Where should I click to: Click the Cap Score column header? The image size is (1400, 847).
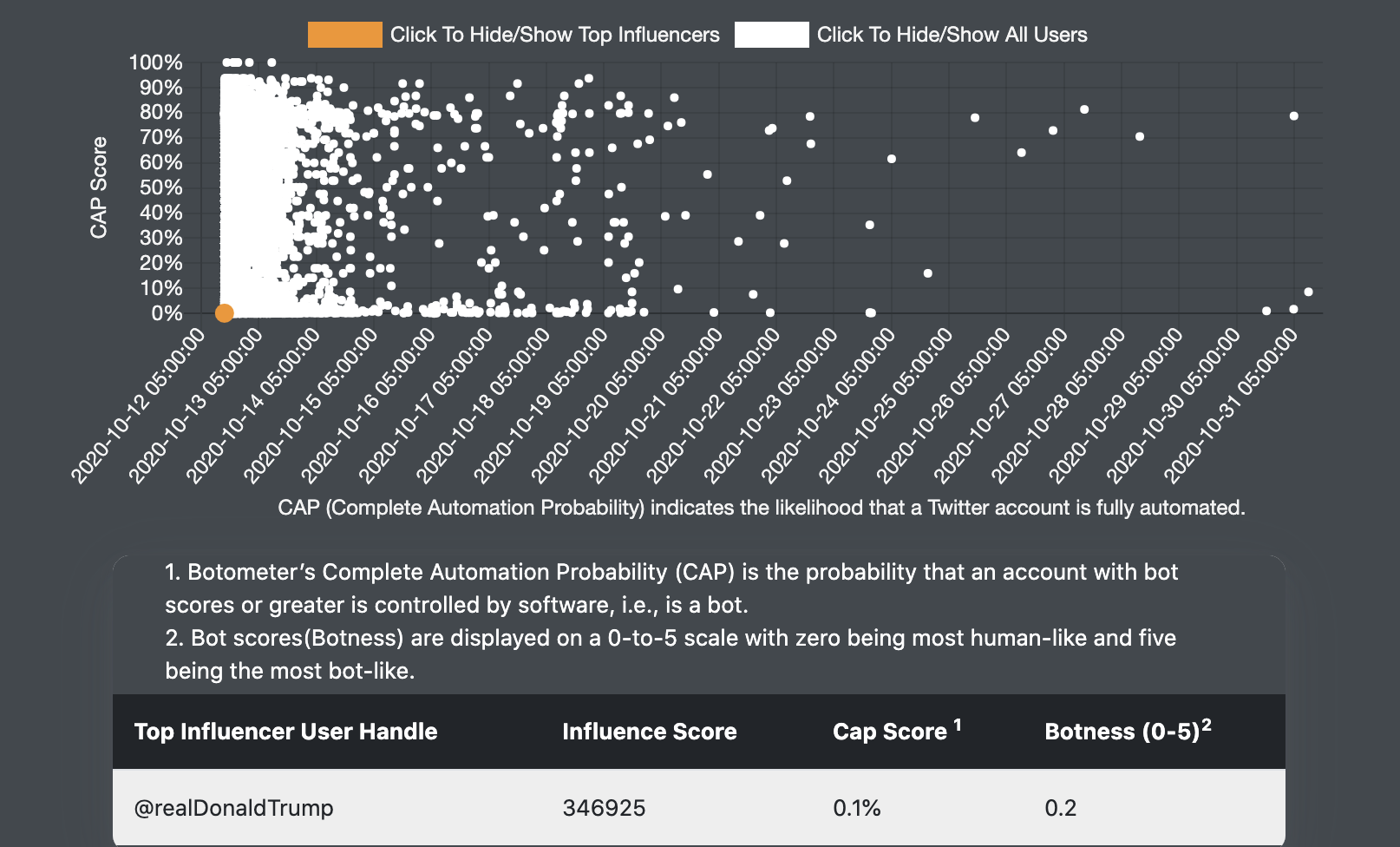[x=890, y=732]
